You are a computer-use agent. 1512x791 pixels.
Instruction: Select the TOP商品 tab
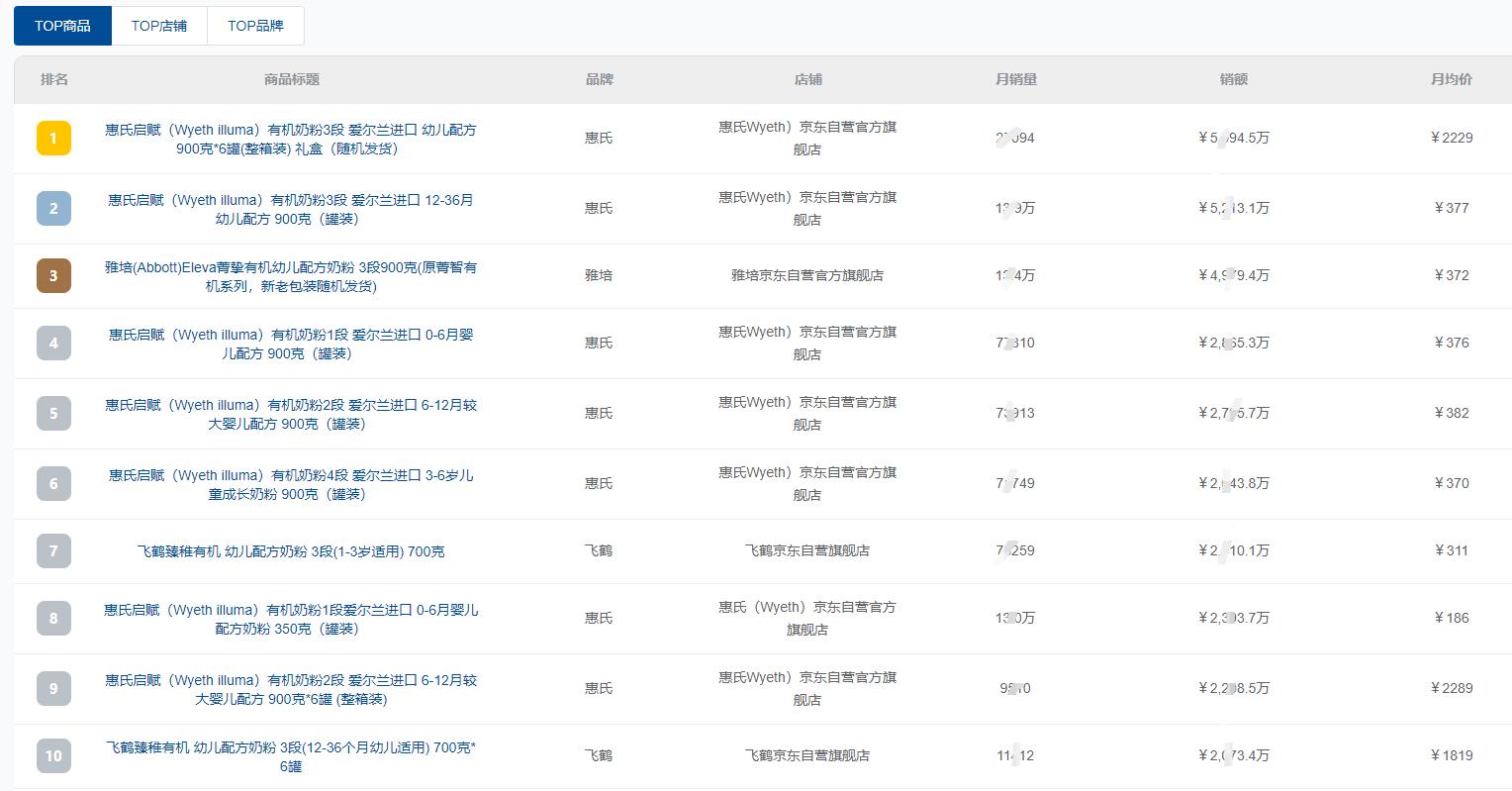[x=62, y=26]
